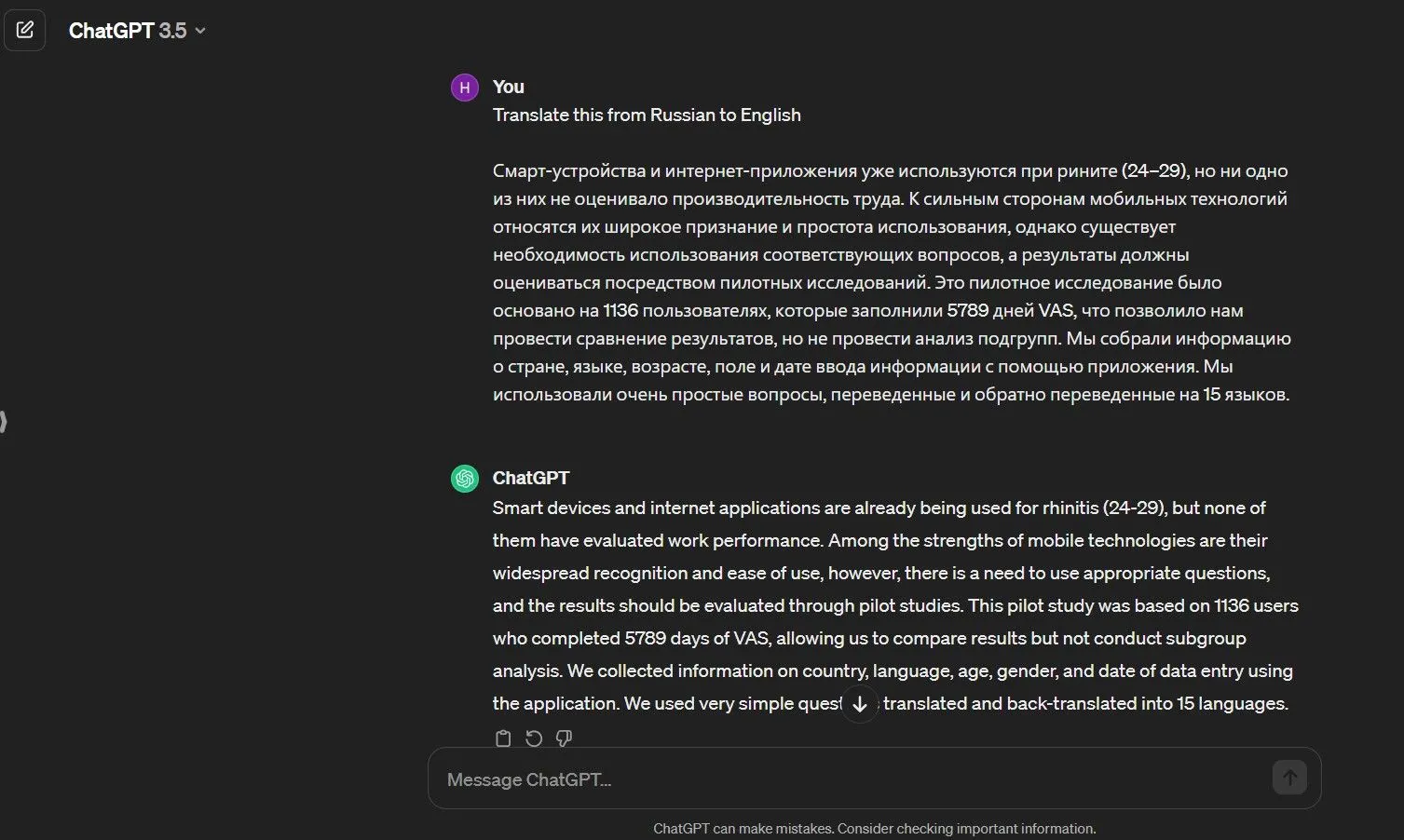Open a new chat with the pencil icon

click(24, 29)
